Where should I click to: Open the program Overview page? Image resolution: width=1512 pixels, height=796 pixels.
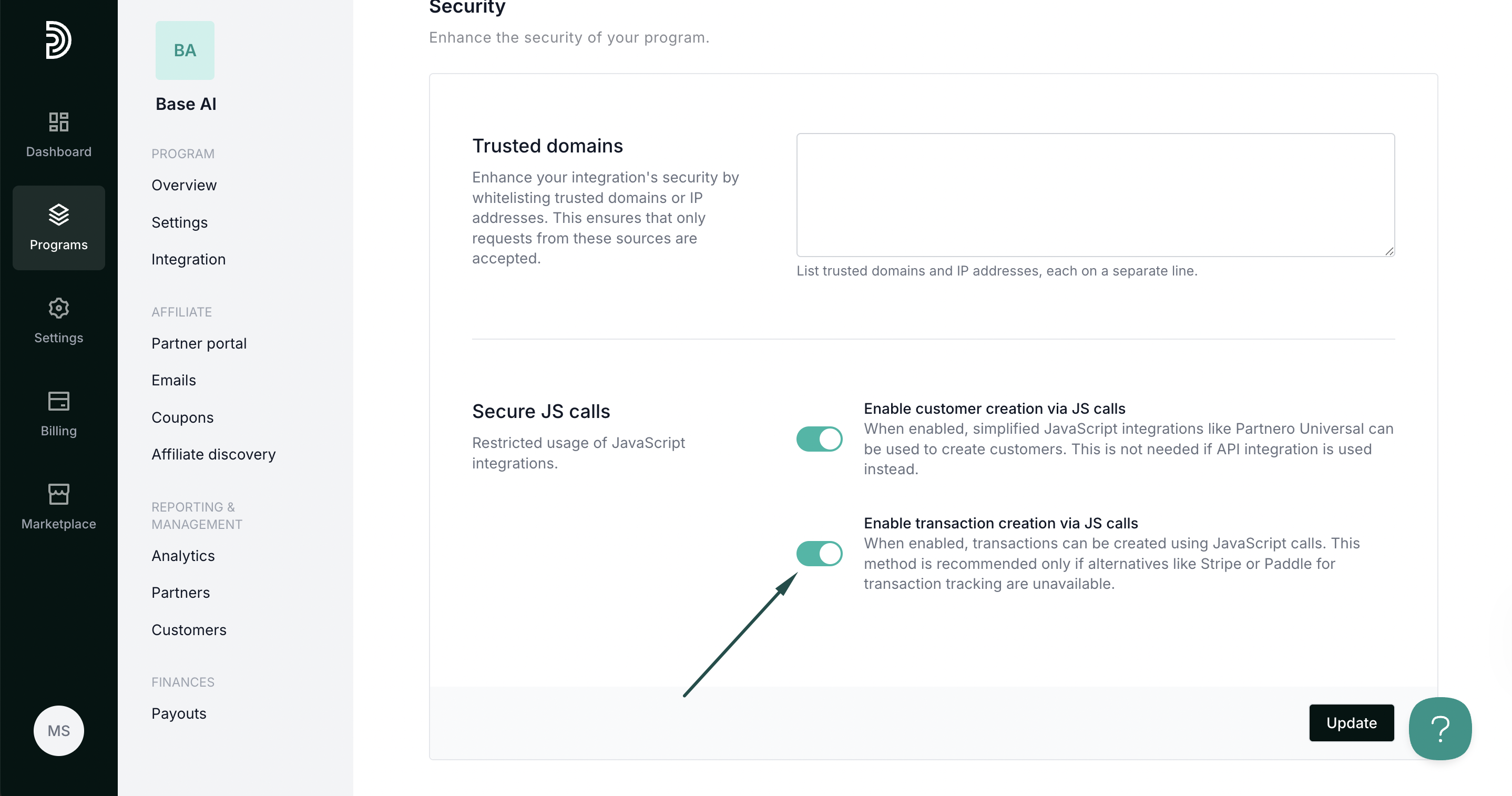(183, 185)
